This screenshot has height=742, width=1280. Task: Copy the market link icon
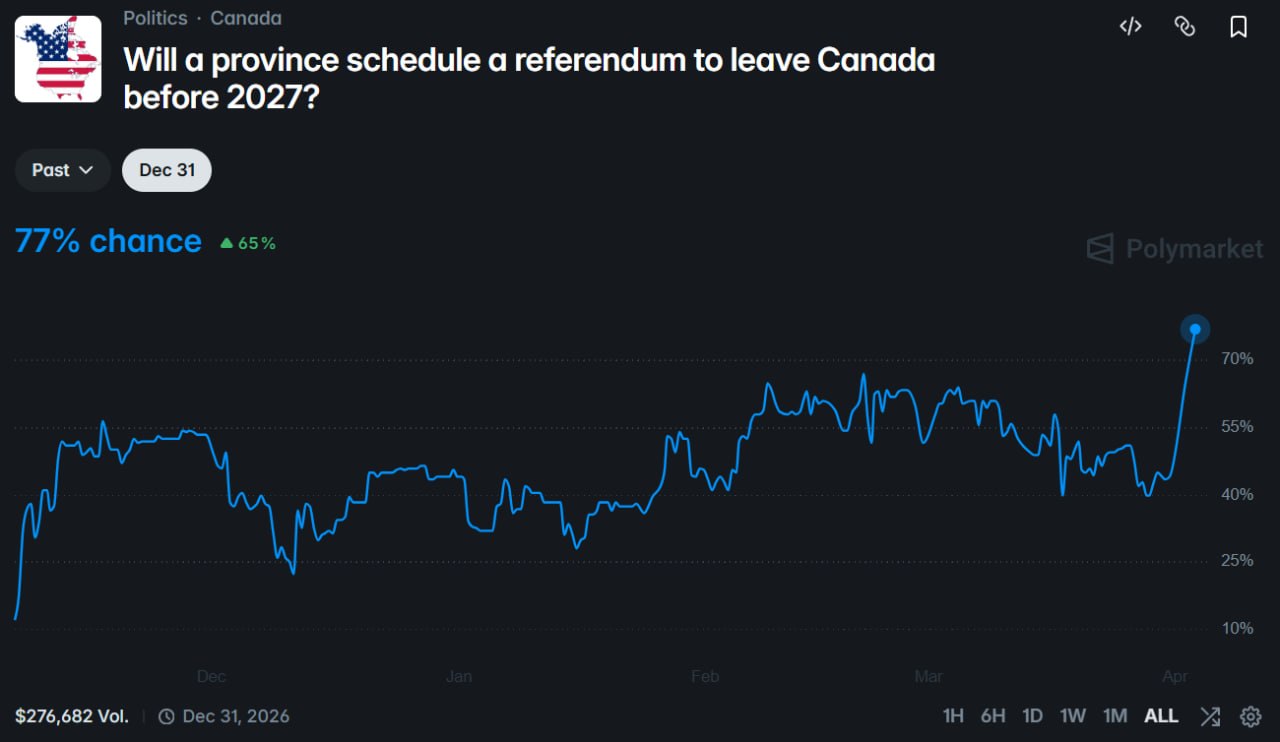(x=1184, y=27)
